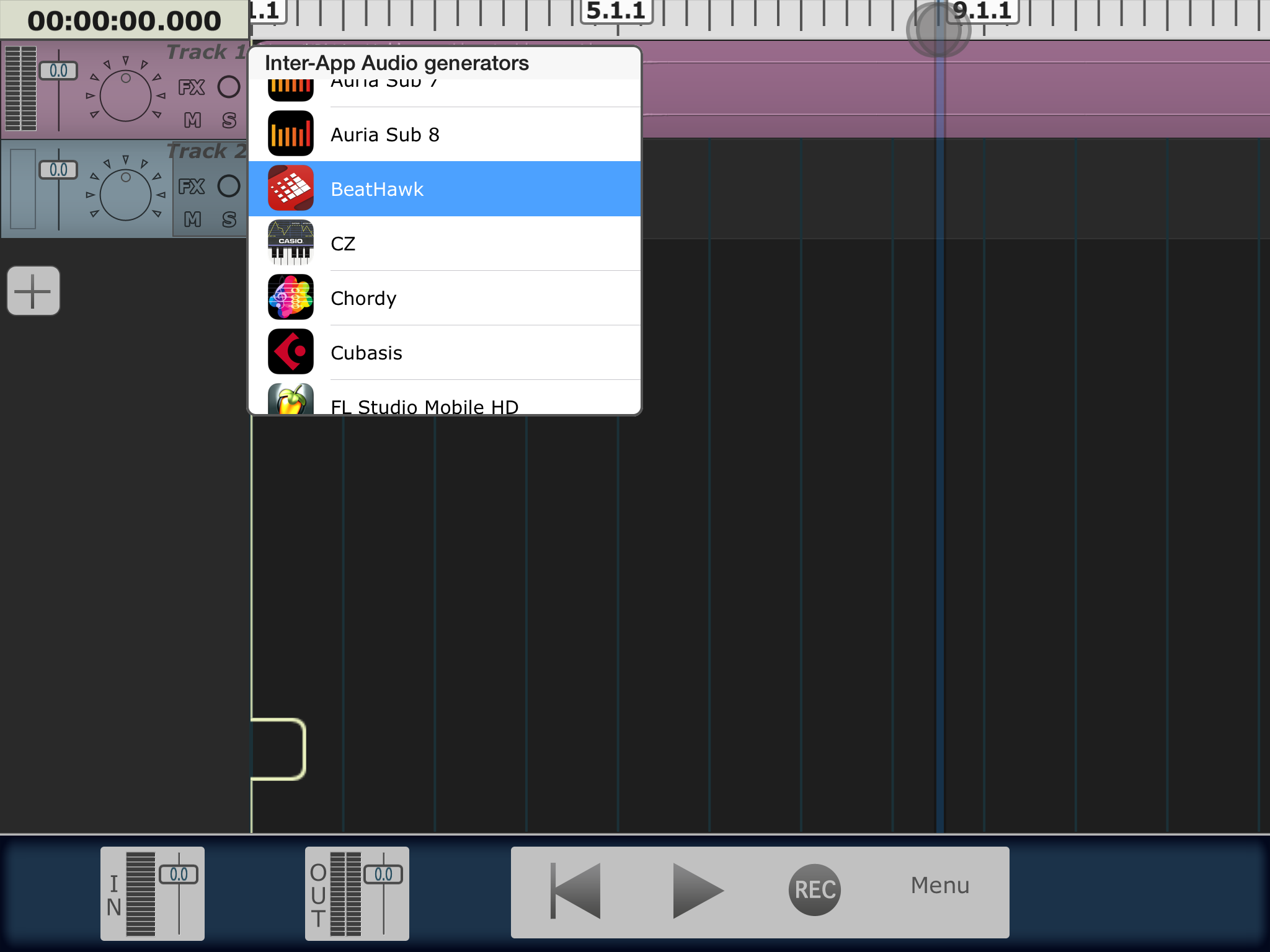Click the 5.1.1 bar marker on ruler
Image resolution: width=1270 pixels, height=952 pixels.
(x=616, y=11)
